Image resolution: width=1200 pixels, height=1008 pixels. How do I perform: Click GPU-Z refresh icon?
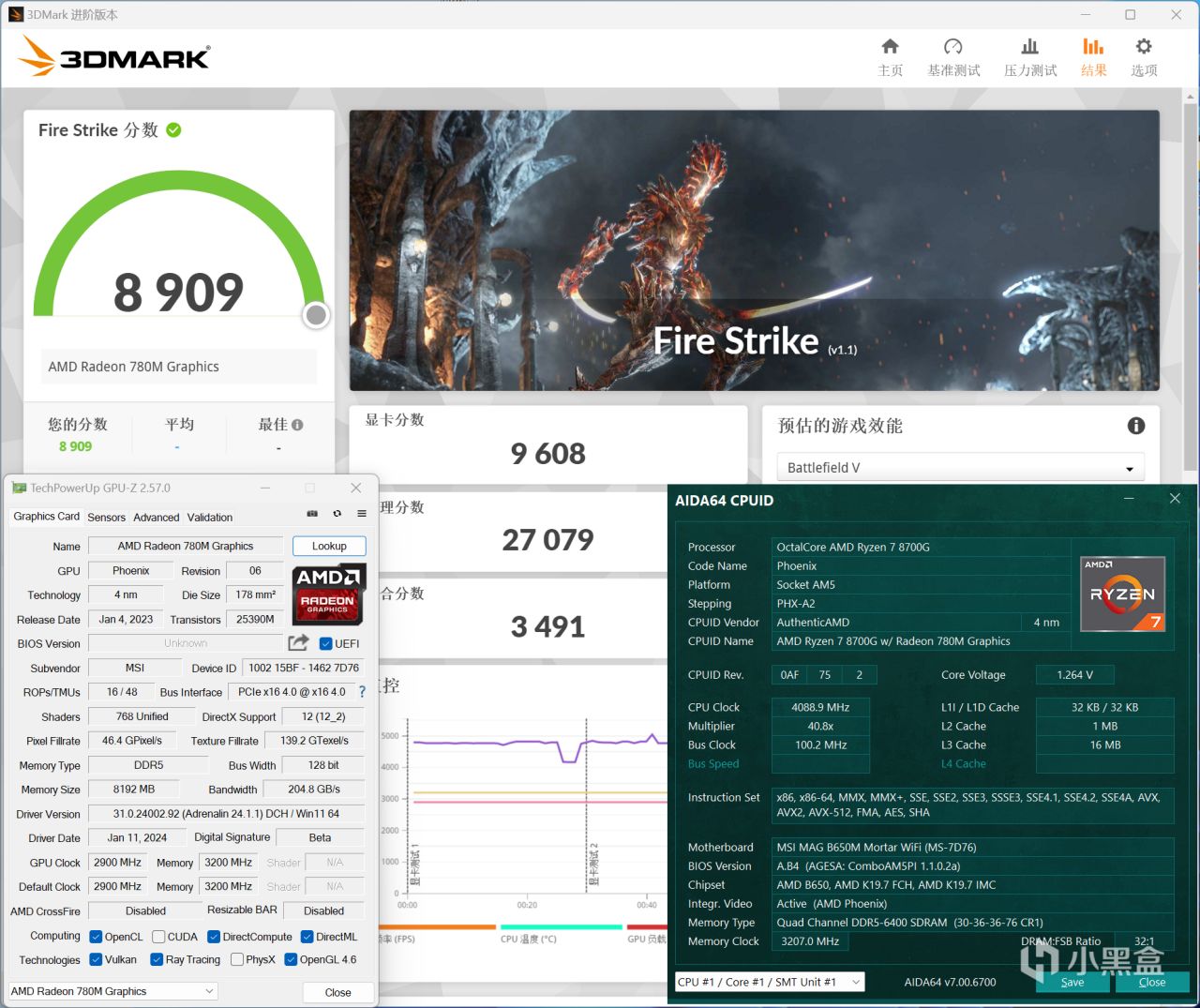337,514
